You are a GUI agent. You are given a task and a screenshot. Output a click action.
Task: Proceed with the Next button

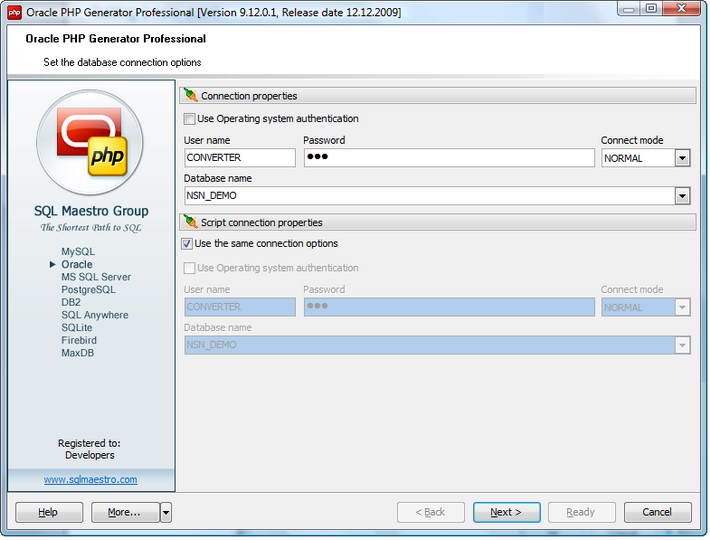[x=507, y=512]
